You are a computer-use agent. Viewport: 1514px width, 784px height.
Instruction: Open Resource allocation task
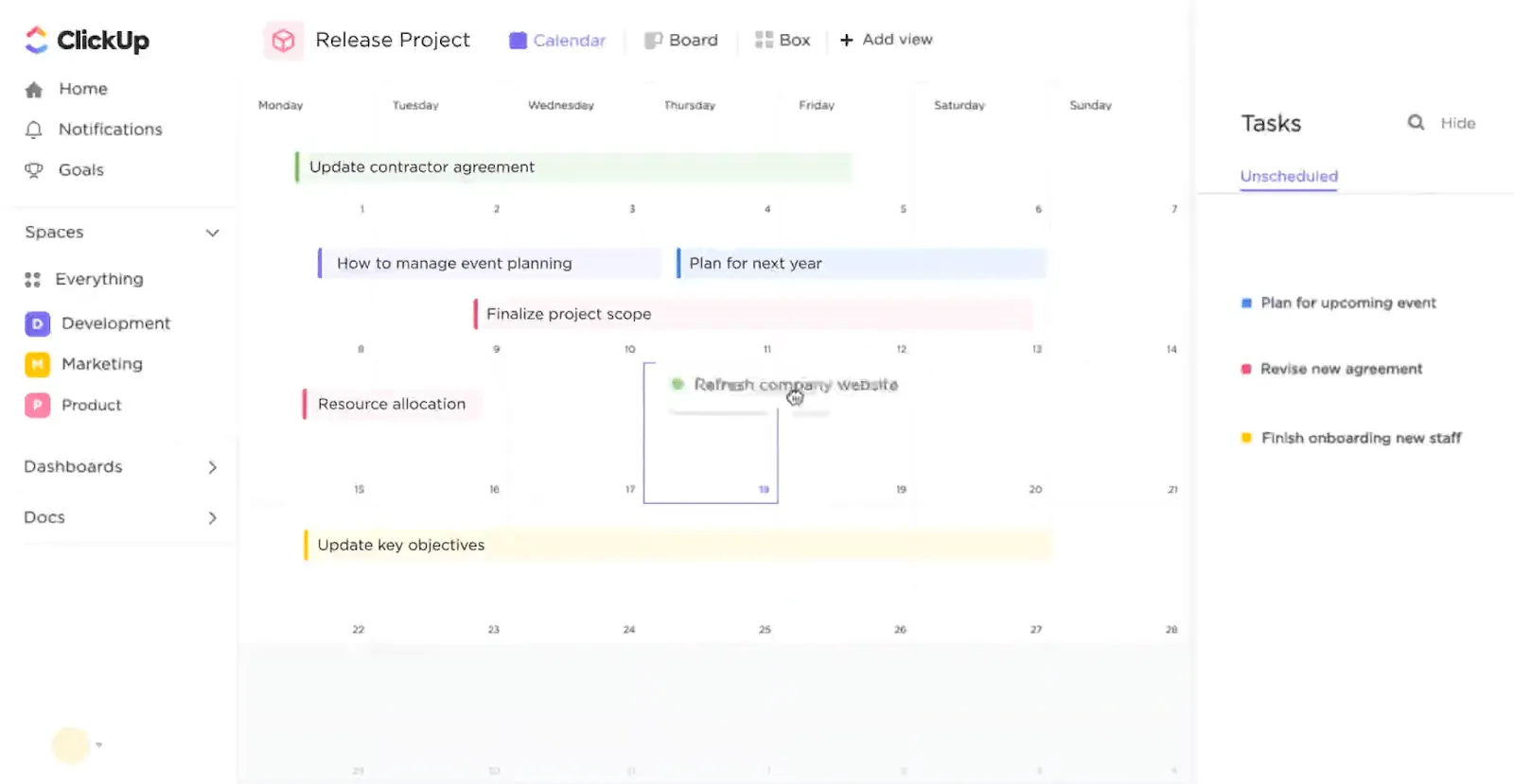click(x=392, y=404)
